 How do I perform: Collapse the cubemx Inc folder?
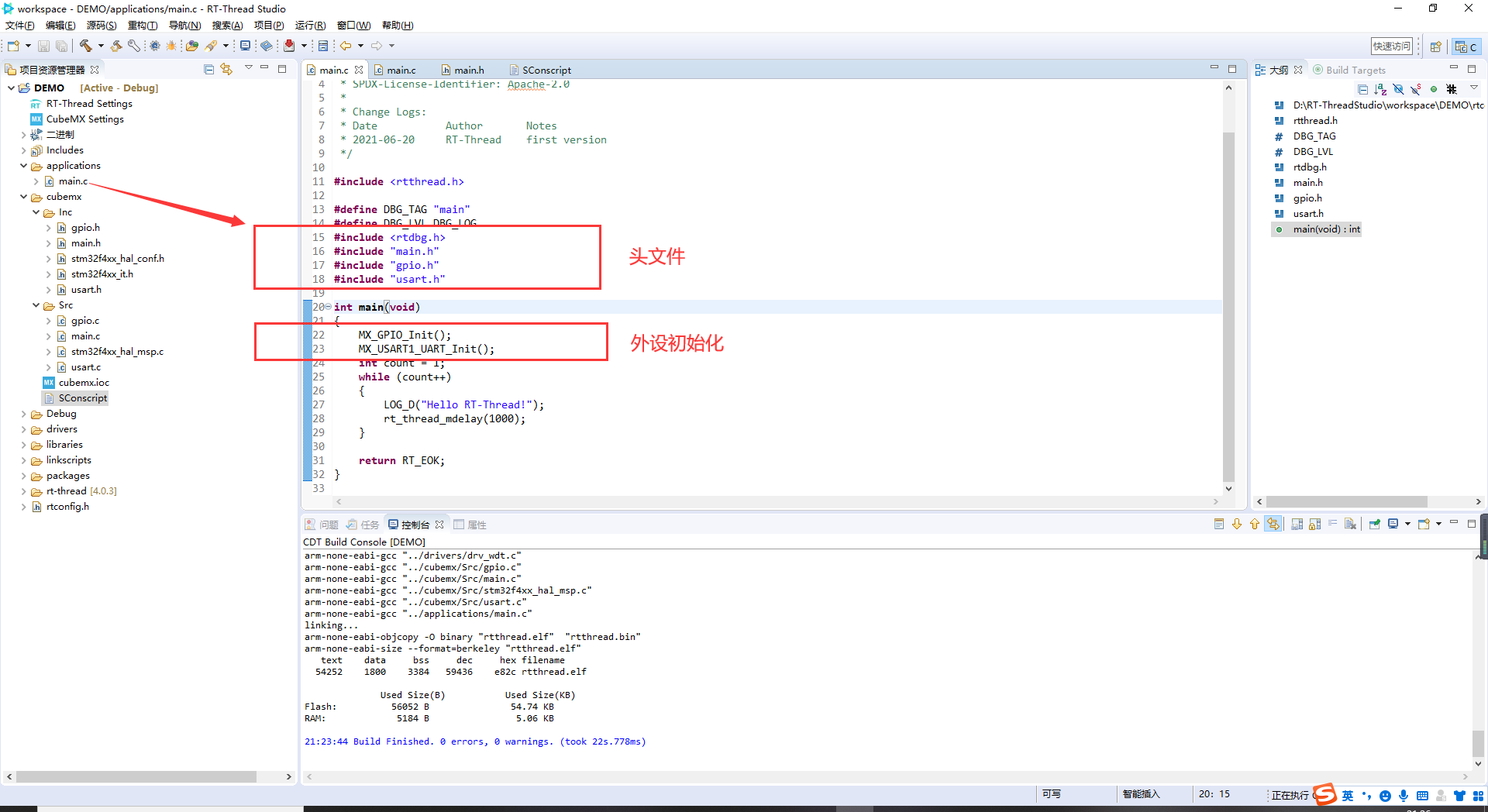pyautogui.click(x=36, y=212)
